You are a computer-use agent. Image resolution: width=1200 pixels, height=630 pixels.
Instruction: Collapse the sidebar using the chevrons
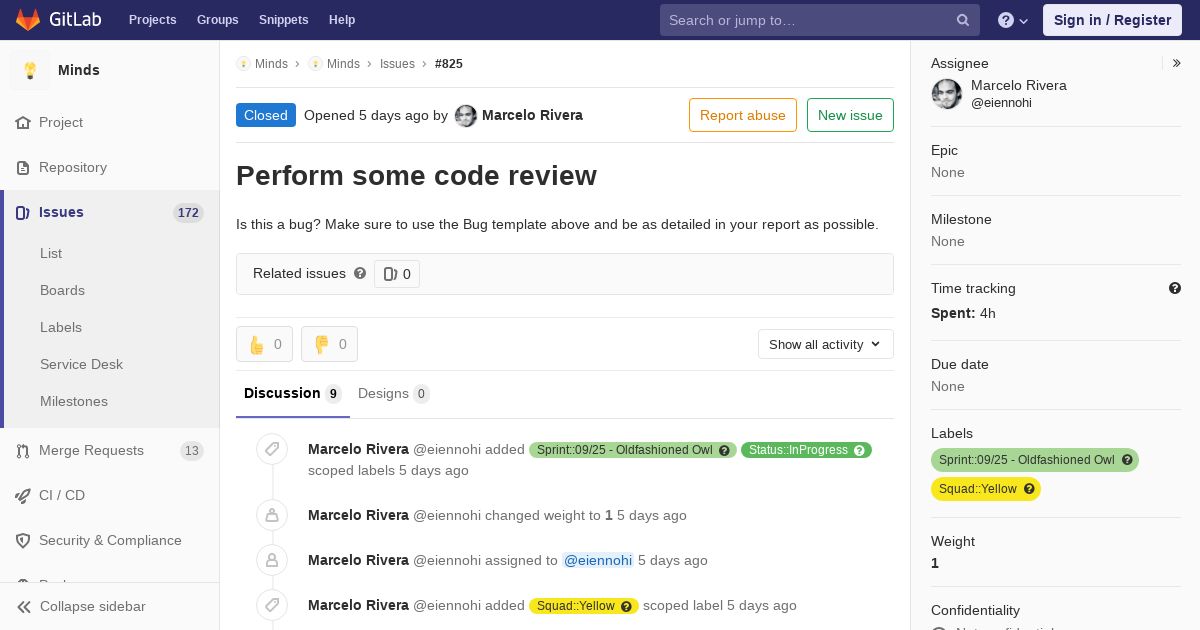24,606
